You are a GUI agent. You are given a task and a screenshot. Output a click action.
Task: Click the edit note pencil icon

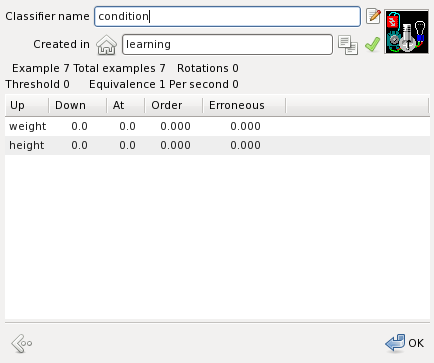tap(373, 16)
